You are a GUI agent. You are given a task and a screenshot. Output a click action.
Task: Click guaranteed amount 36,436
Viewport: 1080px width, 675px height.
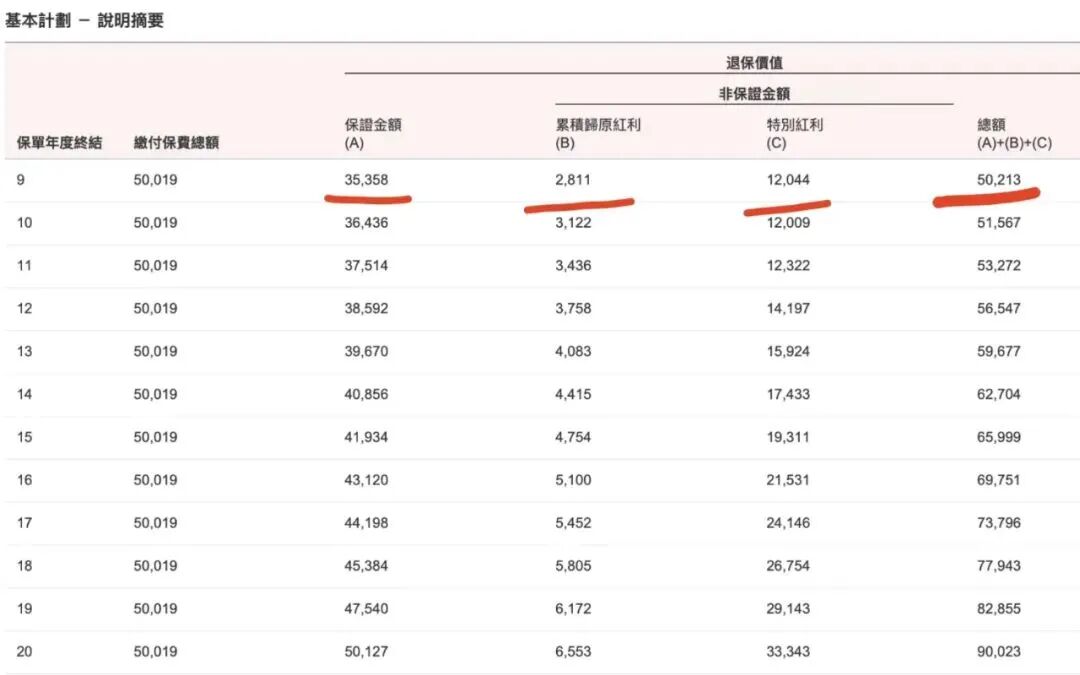366,222
